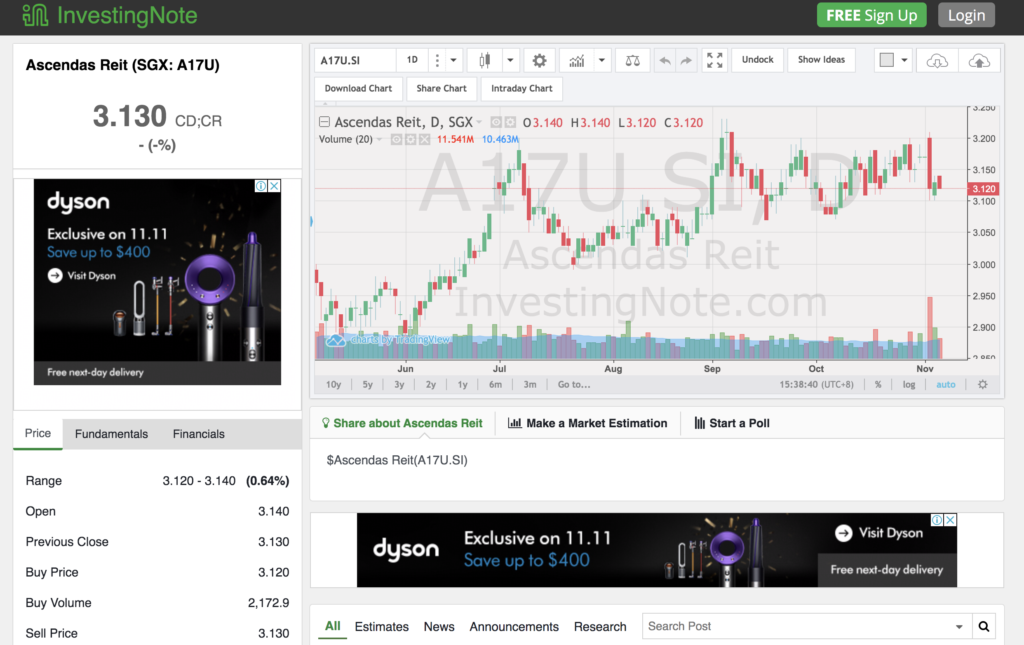Viewport: 1024px width, 645px height.
Task: Undock the chart
Action: [758, 60]
